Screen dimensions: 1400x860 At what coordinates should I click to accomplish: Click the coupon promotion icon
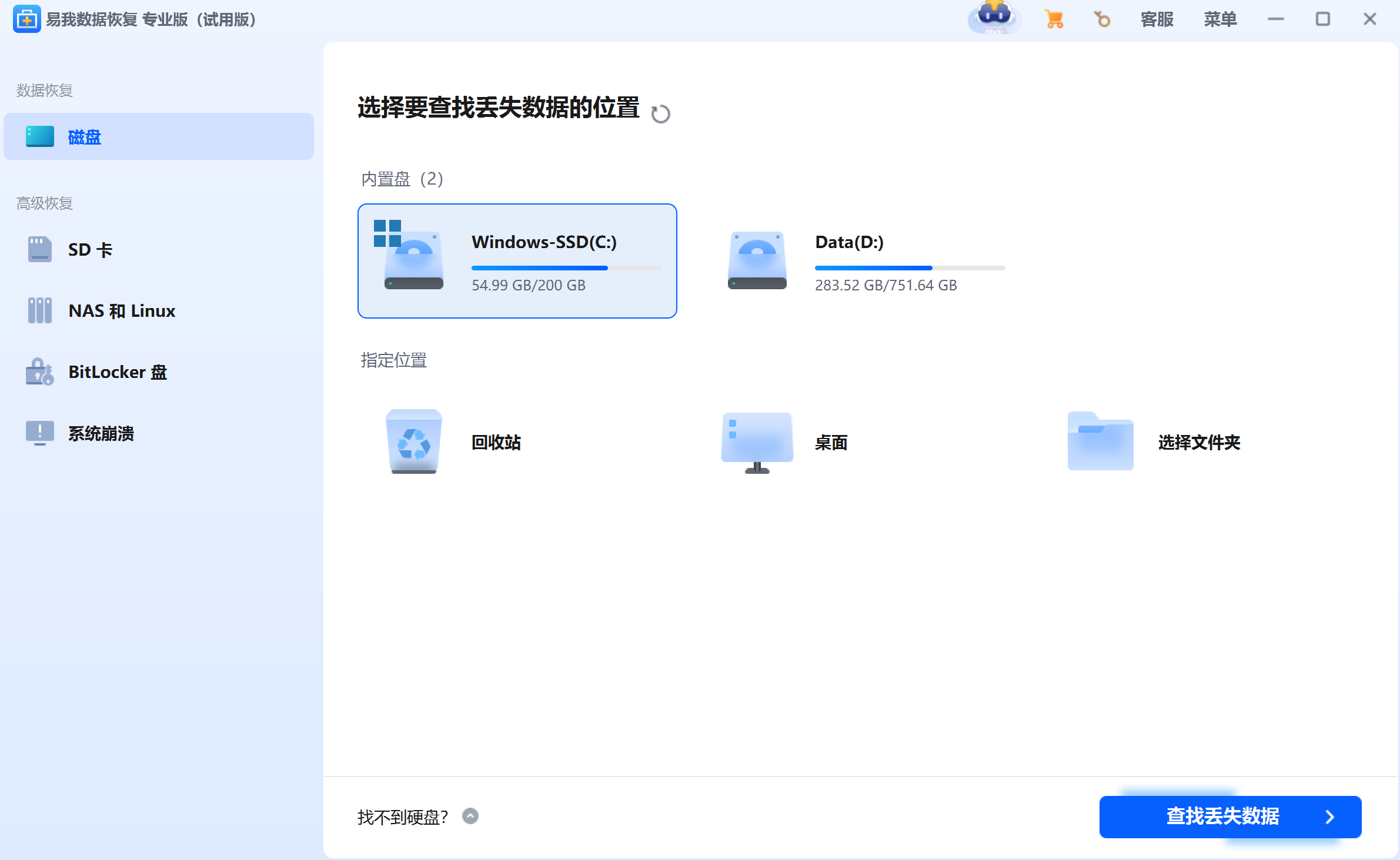[x=1102, y=19]
